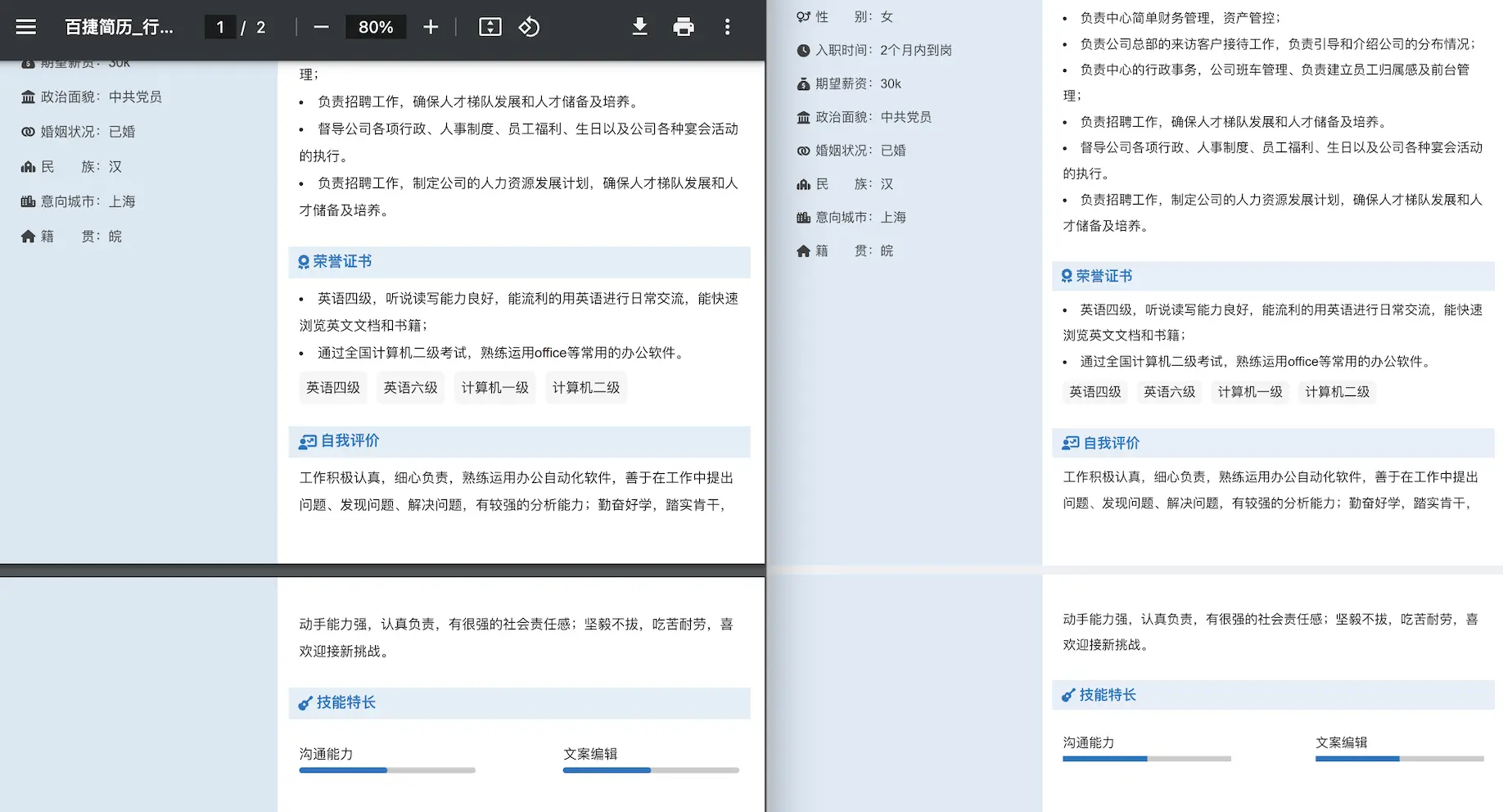The width and height of the screenshot is (1503, 812).
Task: Click the 技能特长 heading text in the PDF
Action: (x=346, y=702)
